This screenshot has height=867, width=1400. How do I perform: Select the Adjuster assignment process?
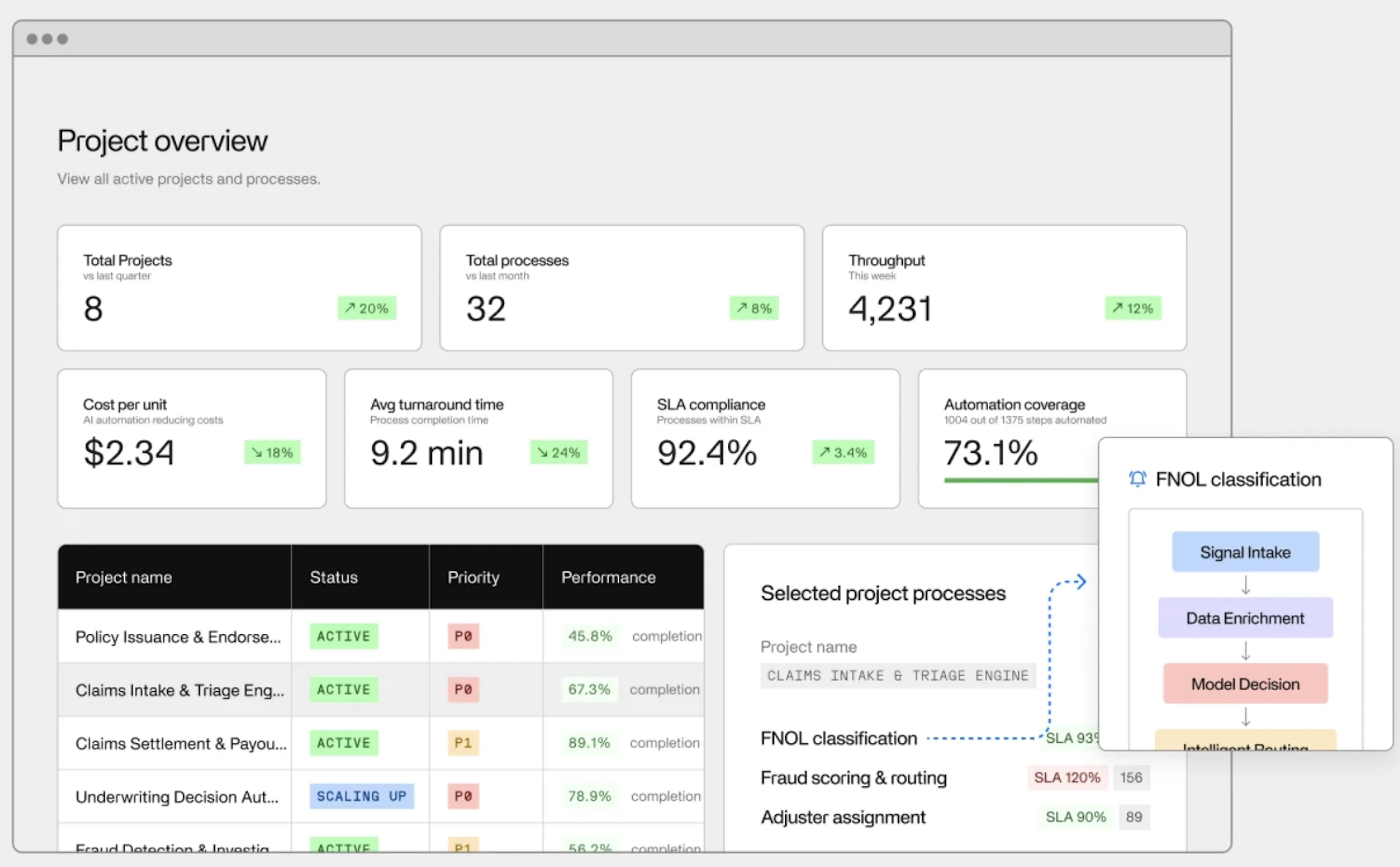843,817
